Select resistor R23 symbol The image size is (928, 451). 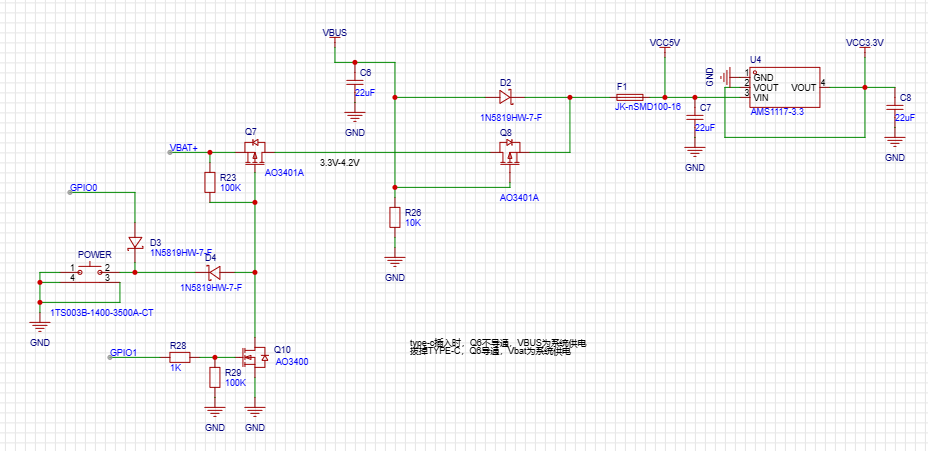click(x=210, y=182)
